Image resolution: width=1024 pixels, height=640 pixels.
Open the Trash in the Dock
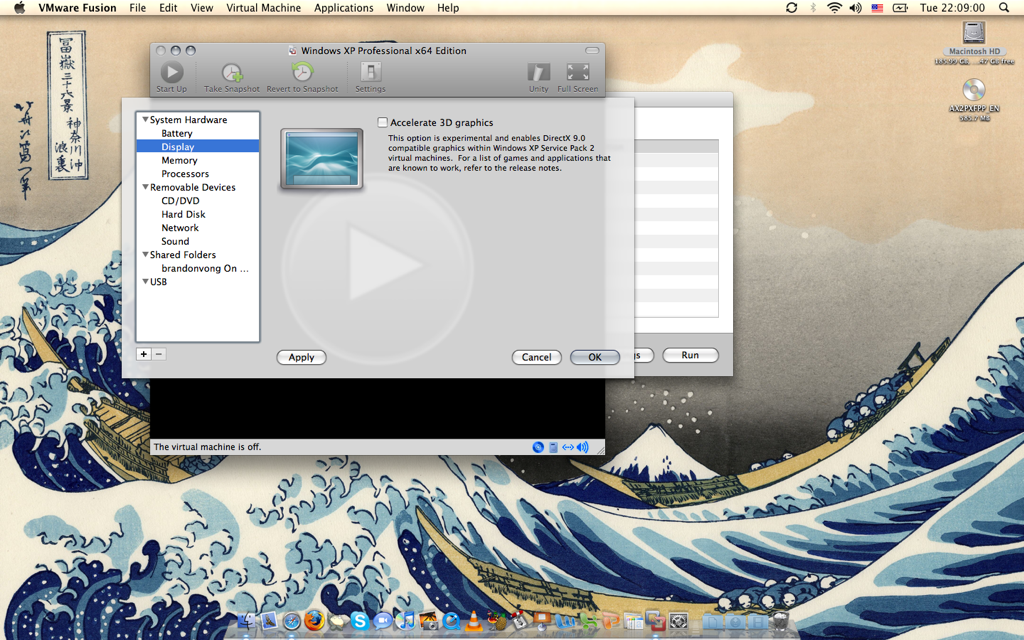point(778,620)
